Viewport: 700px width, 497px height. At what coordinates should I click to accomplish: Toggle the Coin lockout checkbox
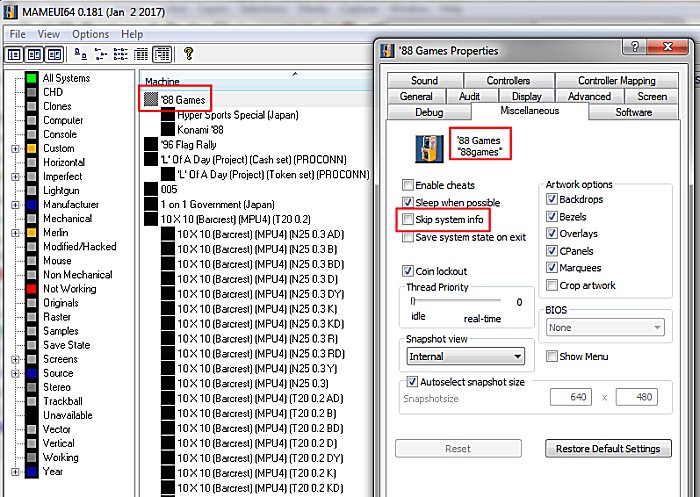408,271
